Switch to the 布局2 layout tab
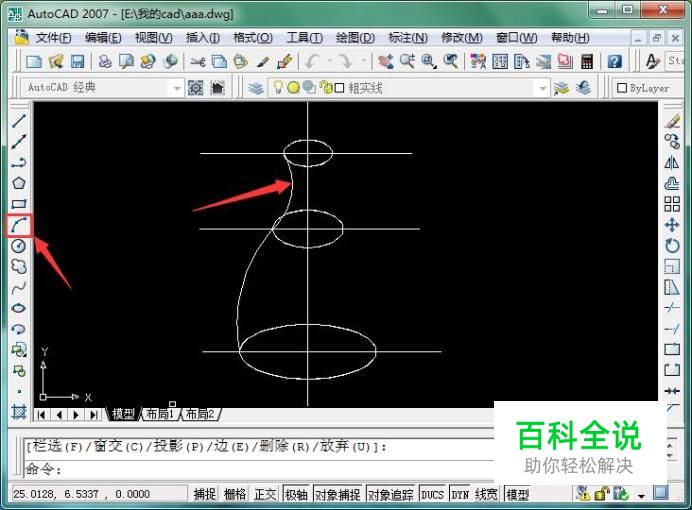 click(200, 414)
